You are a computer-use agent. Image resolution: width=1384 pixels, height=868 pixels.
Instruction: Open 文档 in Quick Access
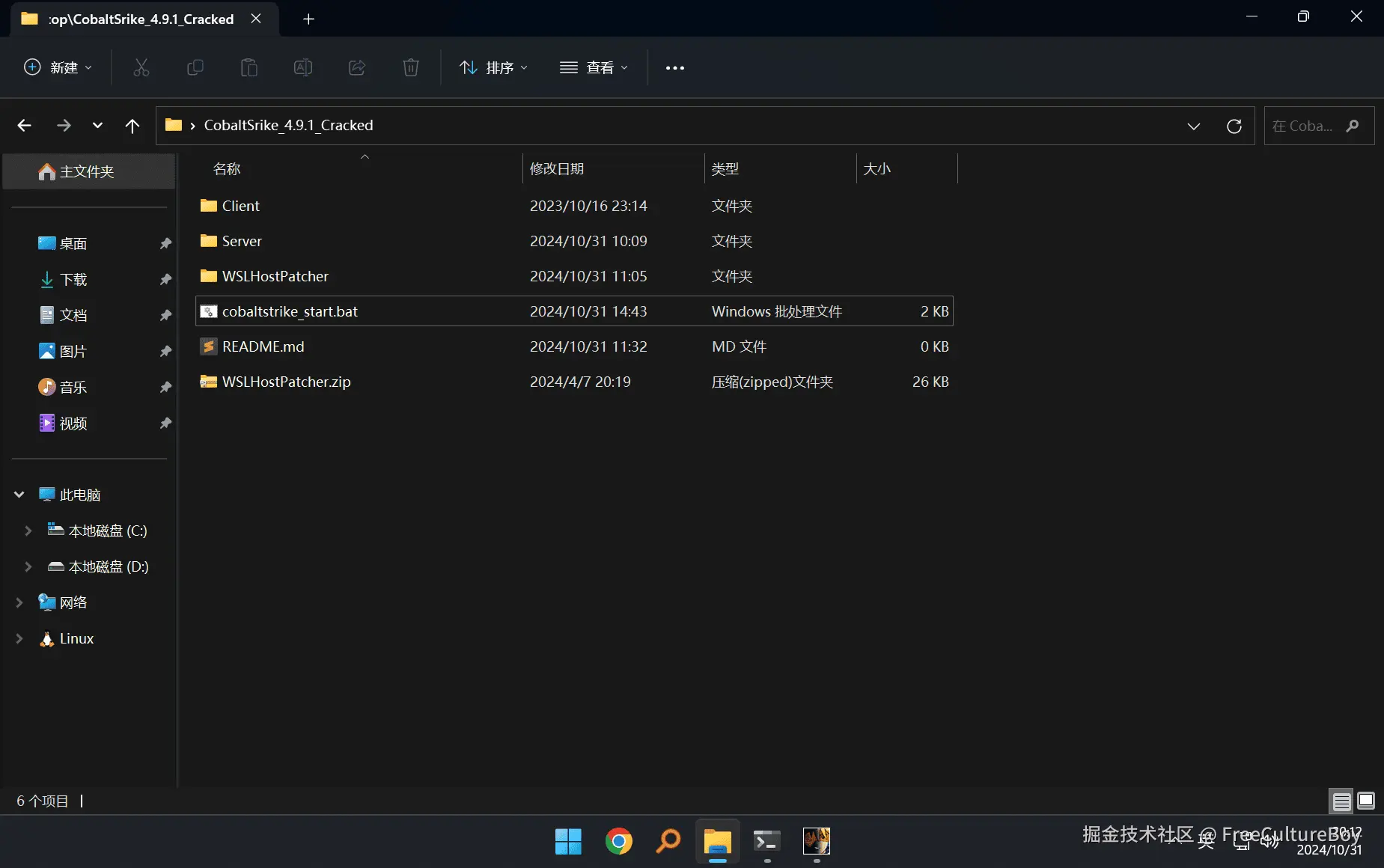point(73,315)
